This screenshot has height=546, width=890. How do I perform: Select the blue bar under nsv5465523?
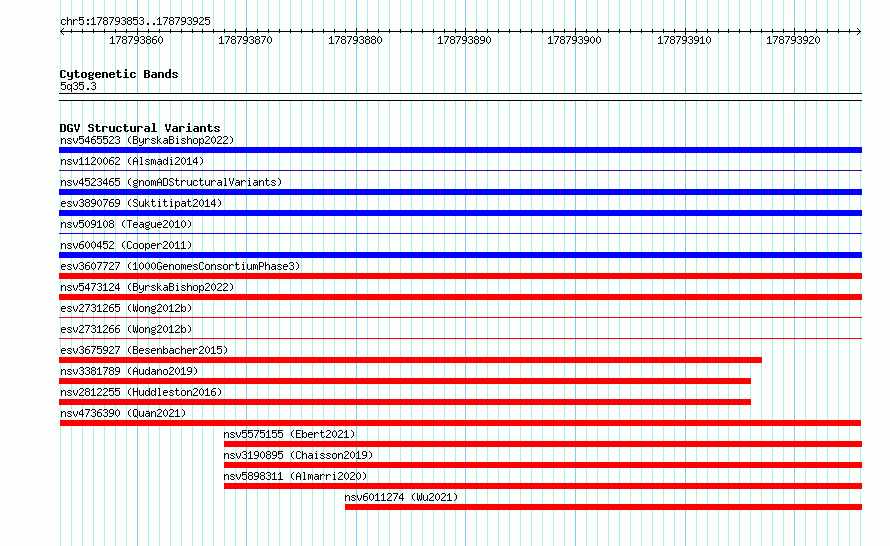pos(460,150)
